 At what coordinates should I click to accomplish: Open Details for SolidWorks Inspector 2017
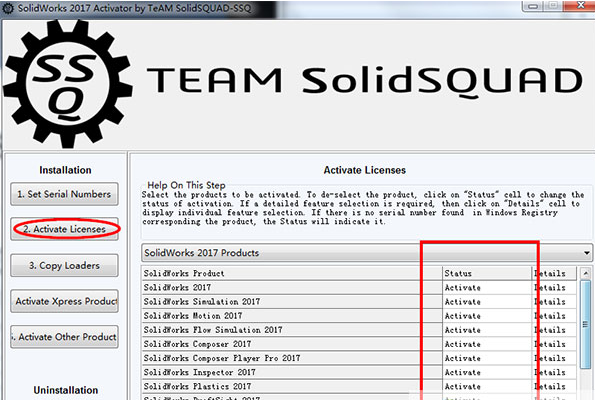[x=554, y=372]
